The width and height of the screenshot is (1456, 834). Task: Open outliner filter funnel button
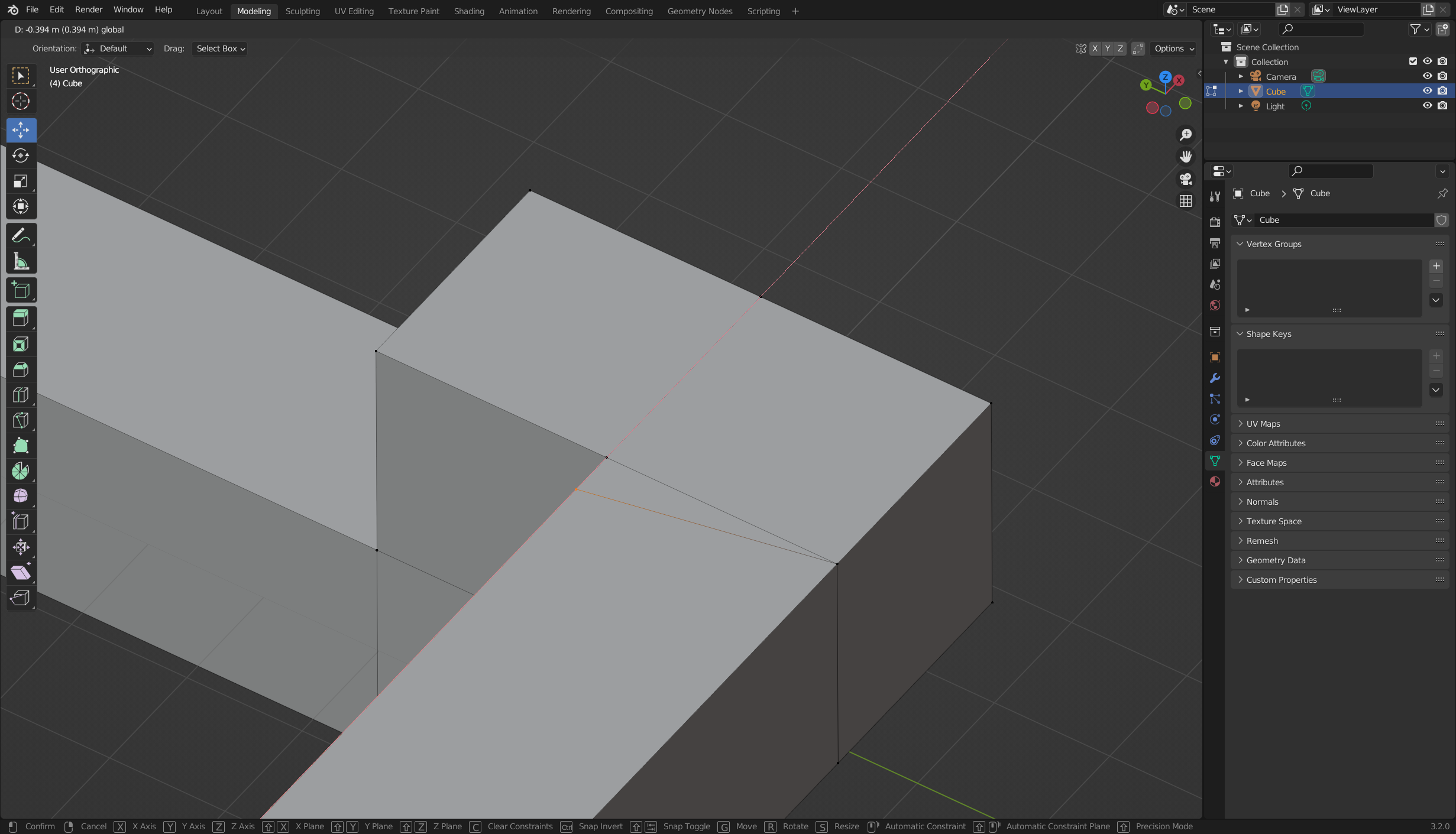point(1419,29)
